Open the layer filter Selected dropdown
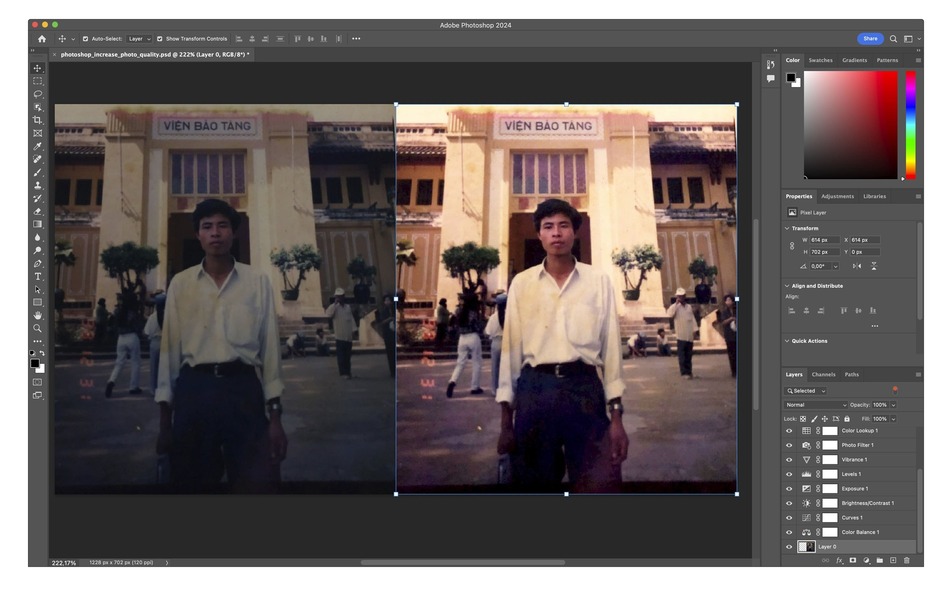This screenshot has width=952, height=604. pos(806,391)
